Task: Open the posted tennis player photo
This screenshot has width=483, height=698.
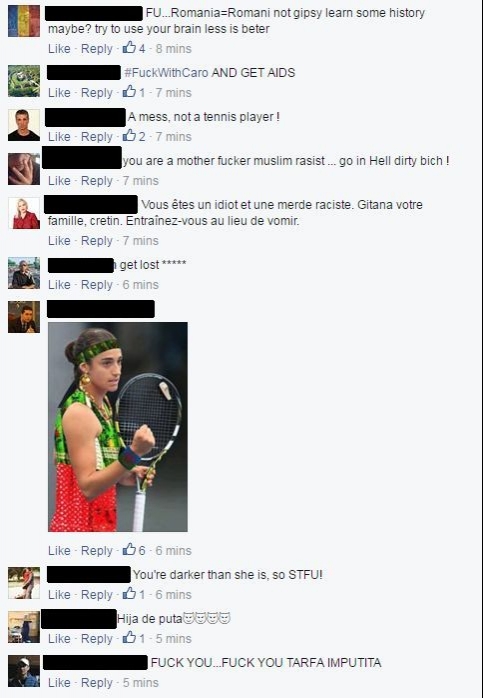Action: 118,427
